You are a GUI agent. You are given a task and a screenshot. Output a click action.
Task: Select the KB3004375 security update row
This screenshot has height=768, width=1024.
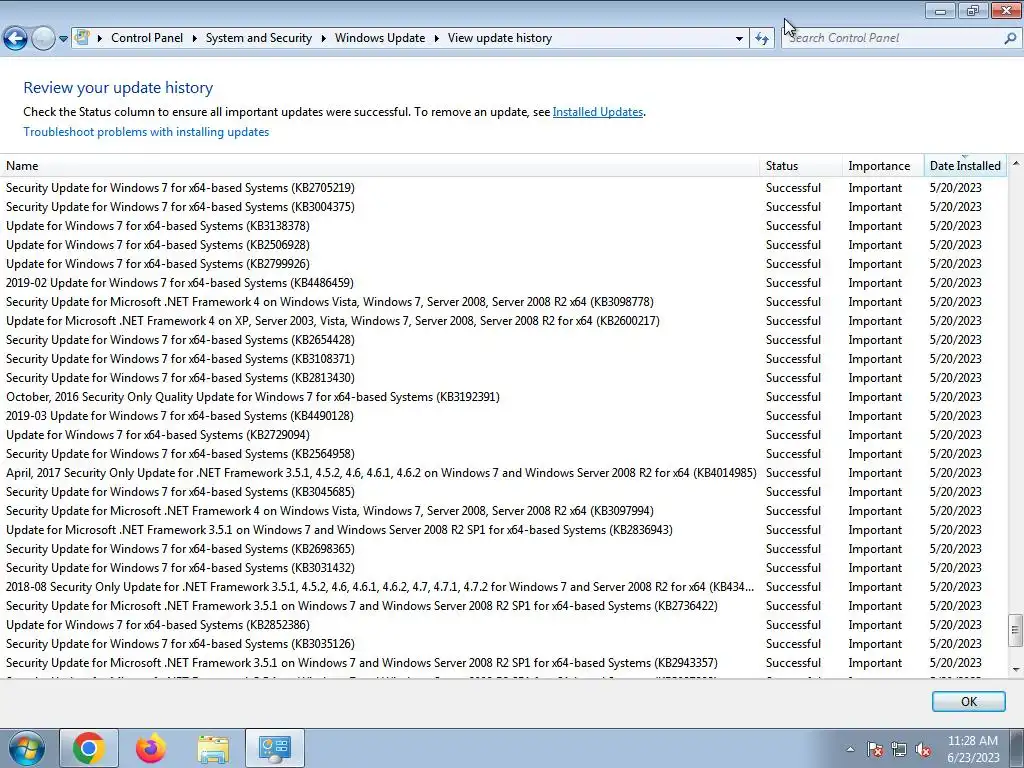[504, 206]
